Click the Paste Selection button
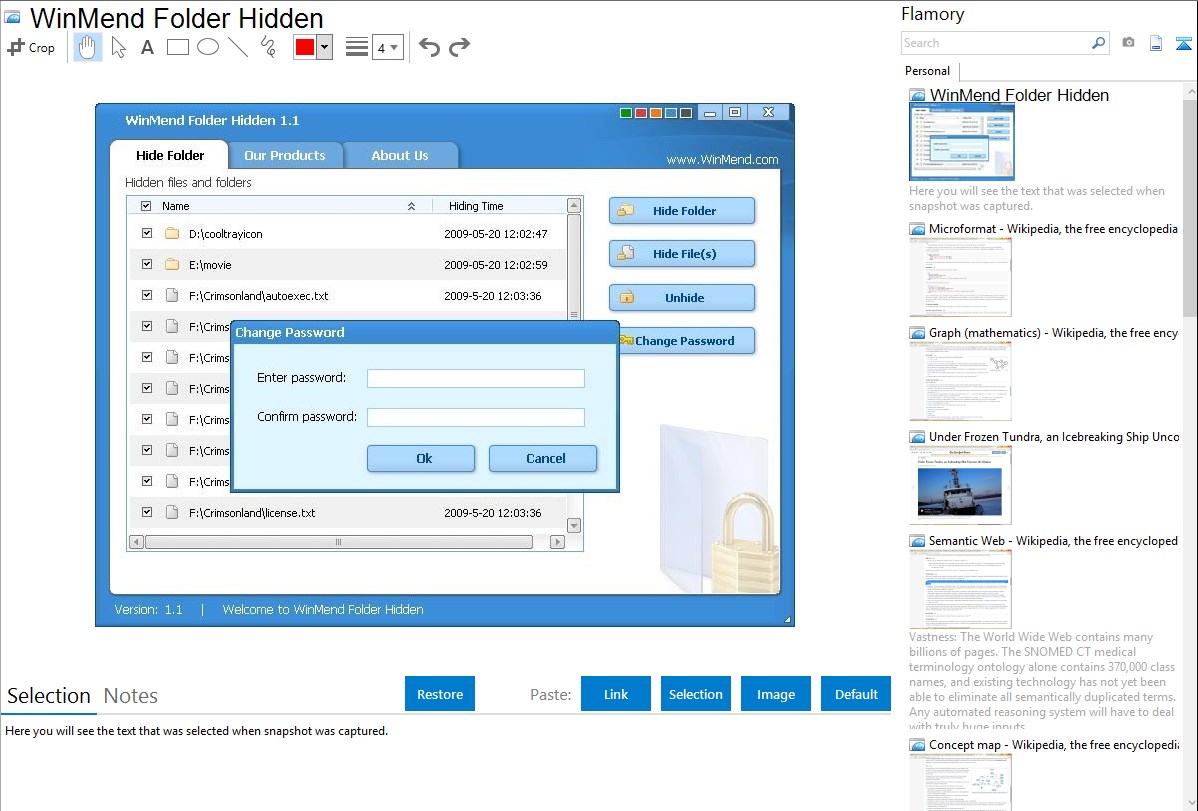The height and width of the screenshot is (811, 1198). point(696,694)
